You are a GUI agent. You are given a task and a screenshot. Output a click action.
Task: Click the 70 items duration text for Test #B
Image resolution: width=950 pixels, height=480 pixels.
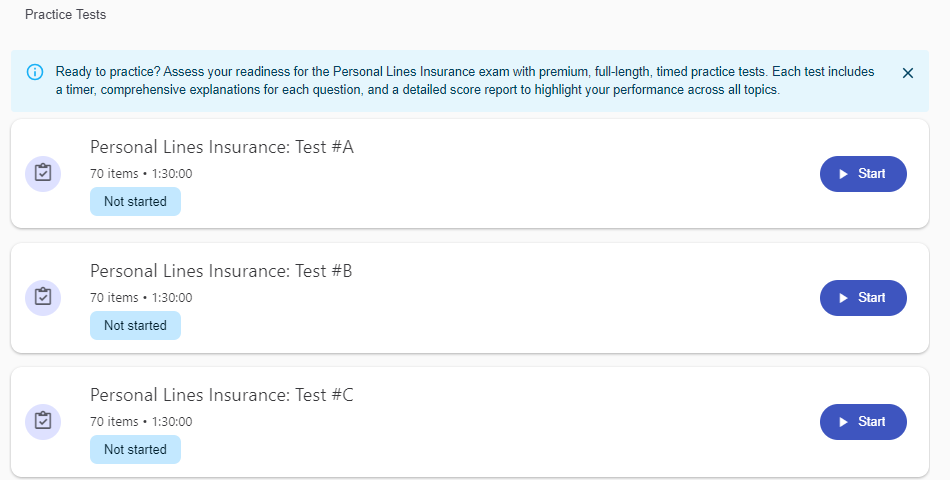pyautogui.click(x=141, y=298)
